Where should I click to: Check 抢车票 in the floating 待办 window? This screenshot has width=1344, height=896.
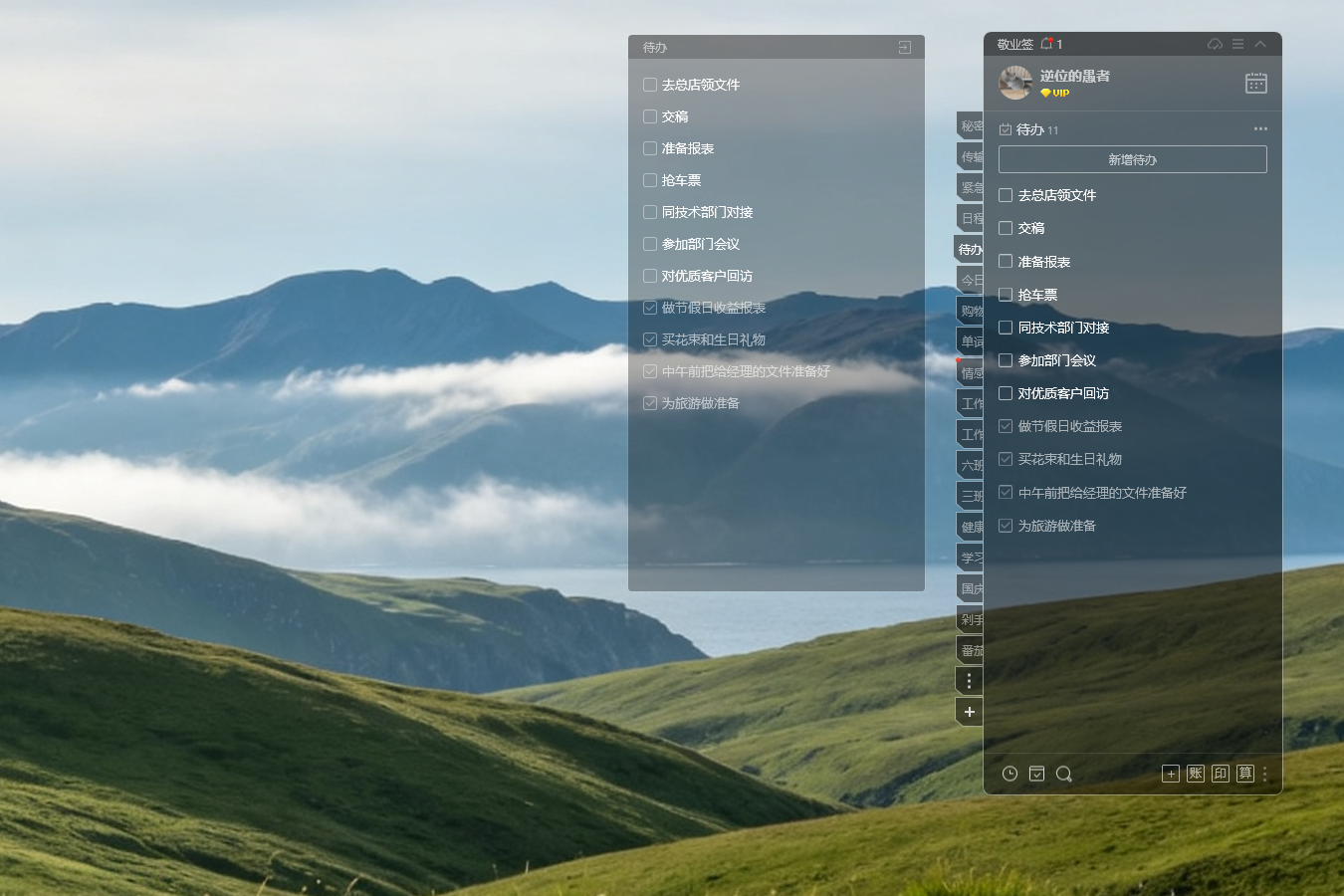(650, 180)
